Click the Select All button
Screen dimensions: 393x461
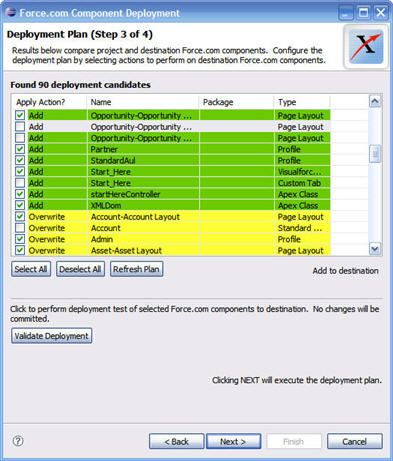pyautogui.click(x=31, y=269)
